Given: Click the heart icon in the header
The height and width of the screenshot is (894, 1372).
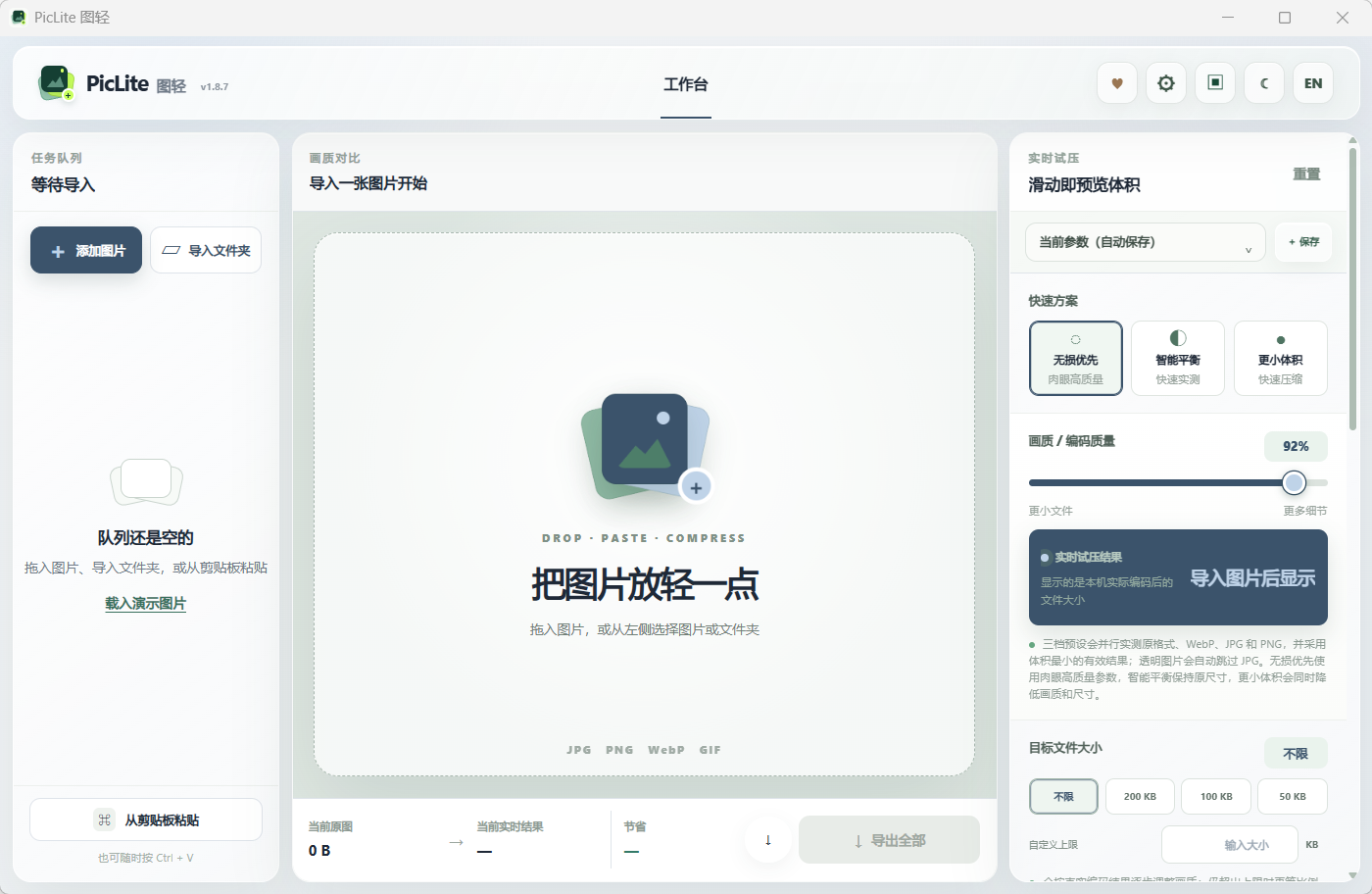Looking at the screenshot, I should pyautogui.click(x=1117, y=83).
